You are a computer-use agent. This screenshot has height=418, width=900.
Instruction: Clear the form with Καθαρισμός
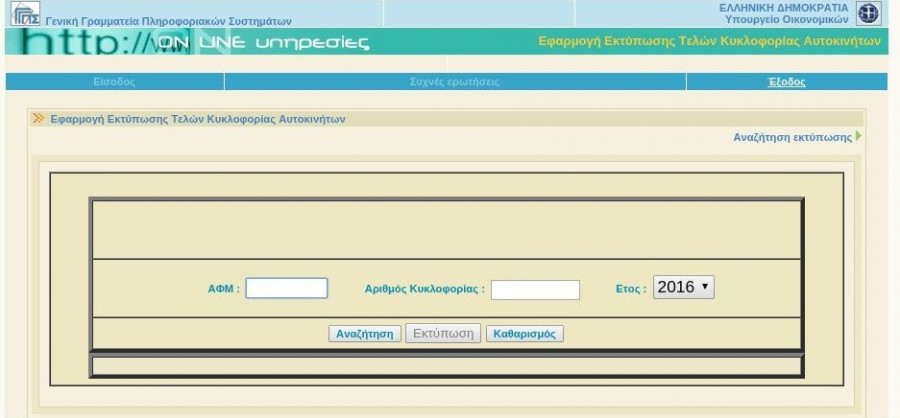(x=525, y=334)
